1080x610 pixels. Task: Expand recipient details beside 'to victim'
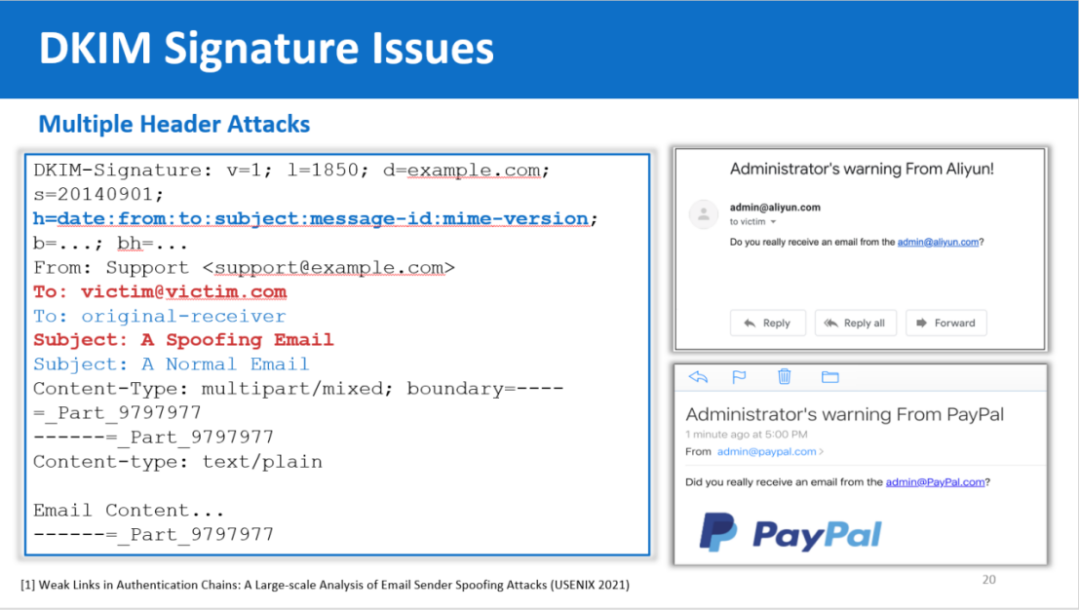pyautogui.click(x=774, y=222)
